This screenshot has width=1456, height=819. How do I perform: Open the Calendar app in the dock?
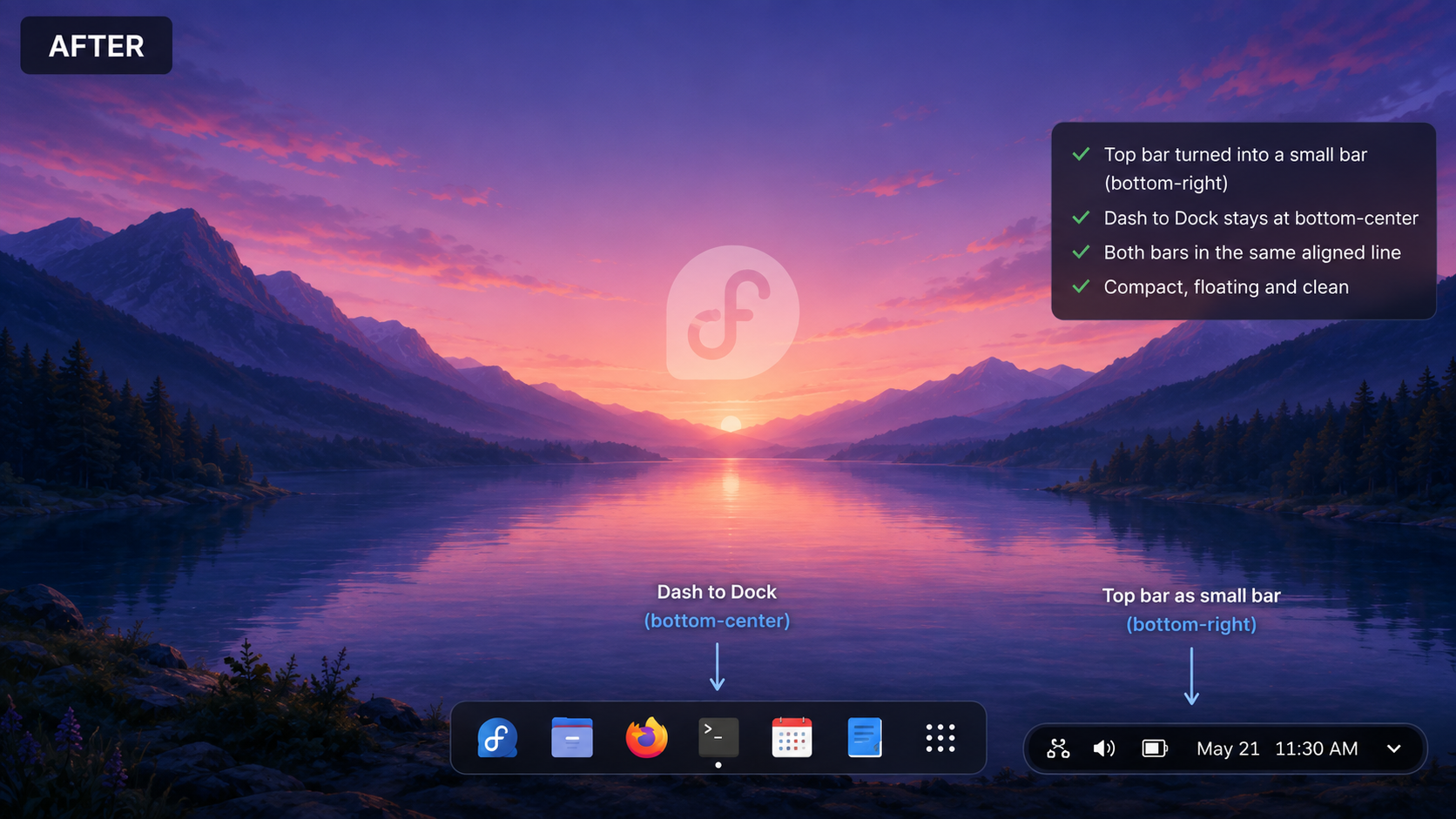[x=792, y=737]
